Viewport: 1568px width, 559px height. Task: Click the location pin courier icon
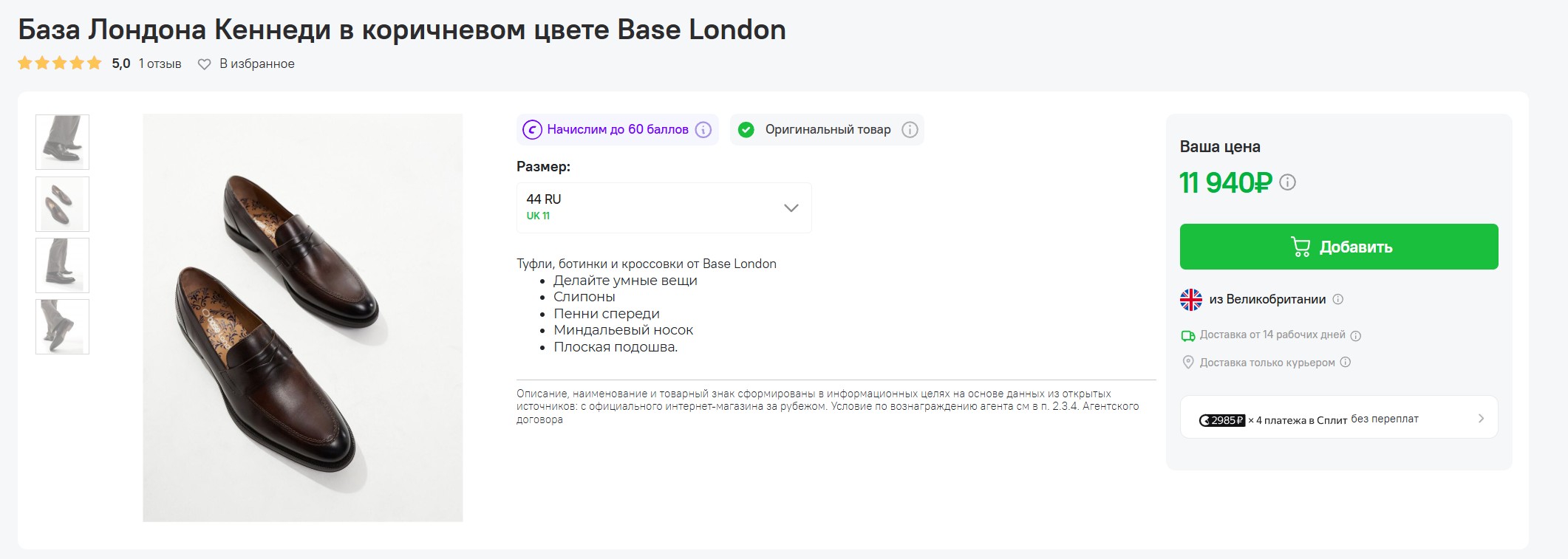1188,363
